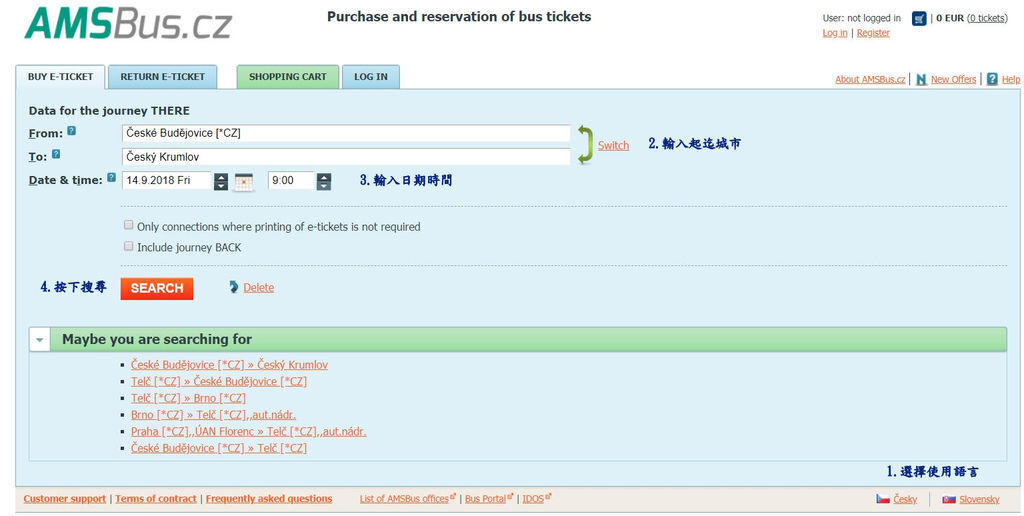Check the Include journey BACK box
This screenshot has width=1024, height=516.
coord(128,246)
